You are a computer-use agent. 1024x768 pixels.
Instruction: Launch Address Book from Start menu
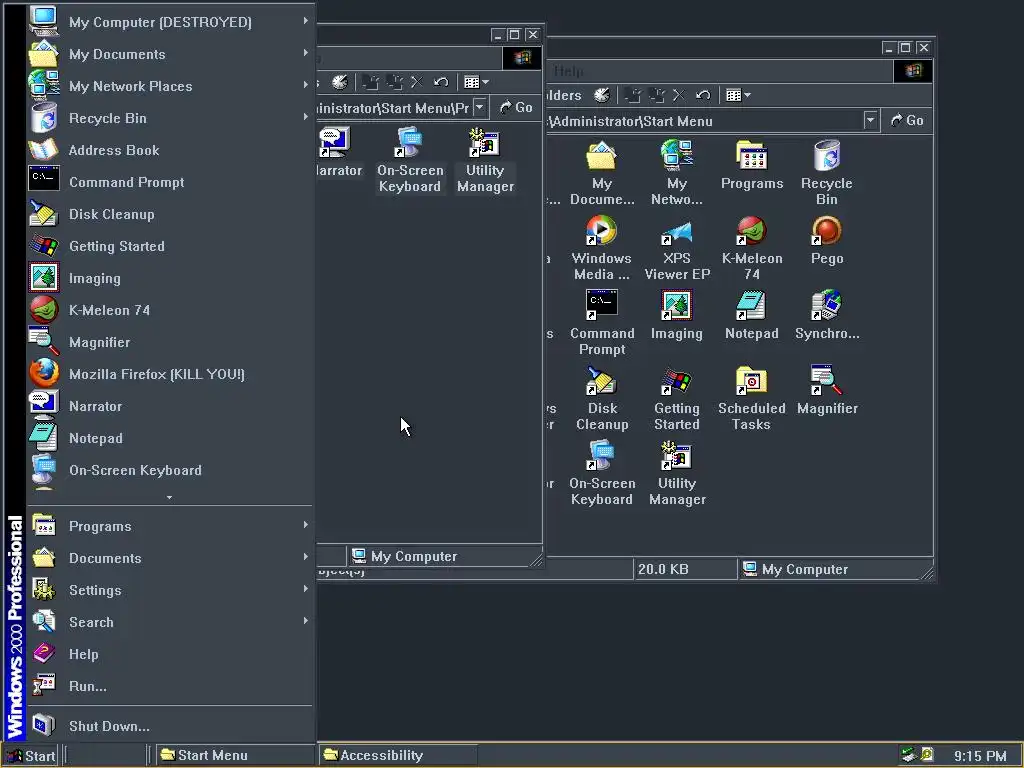coord(170,150)
